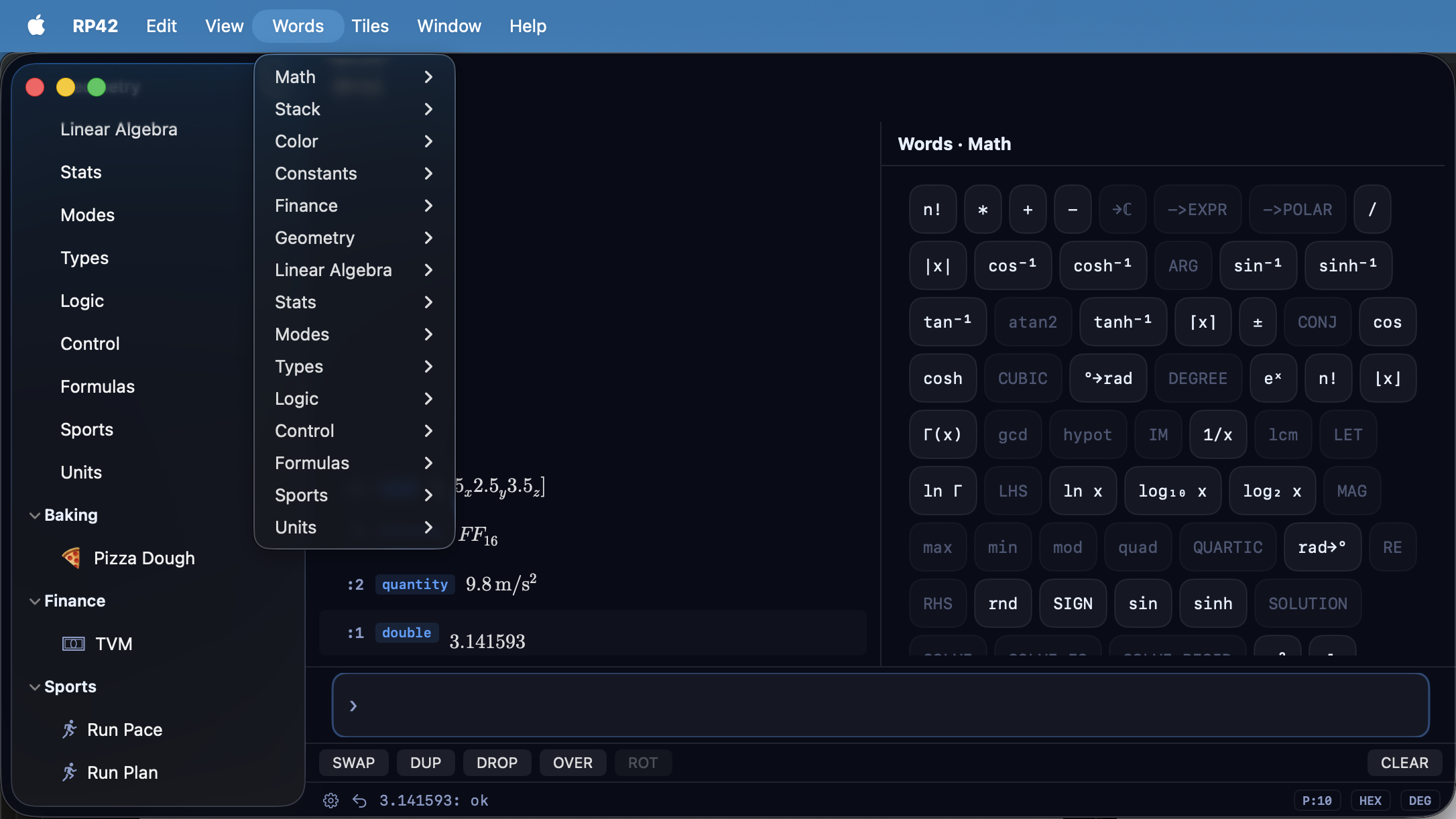Insert the eˣ exponential word
The image size is (1456, 819).
(x=1273, y=379)
